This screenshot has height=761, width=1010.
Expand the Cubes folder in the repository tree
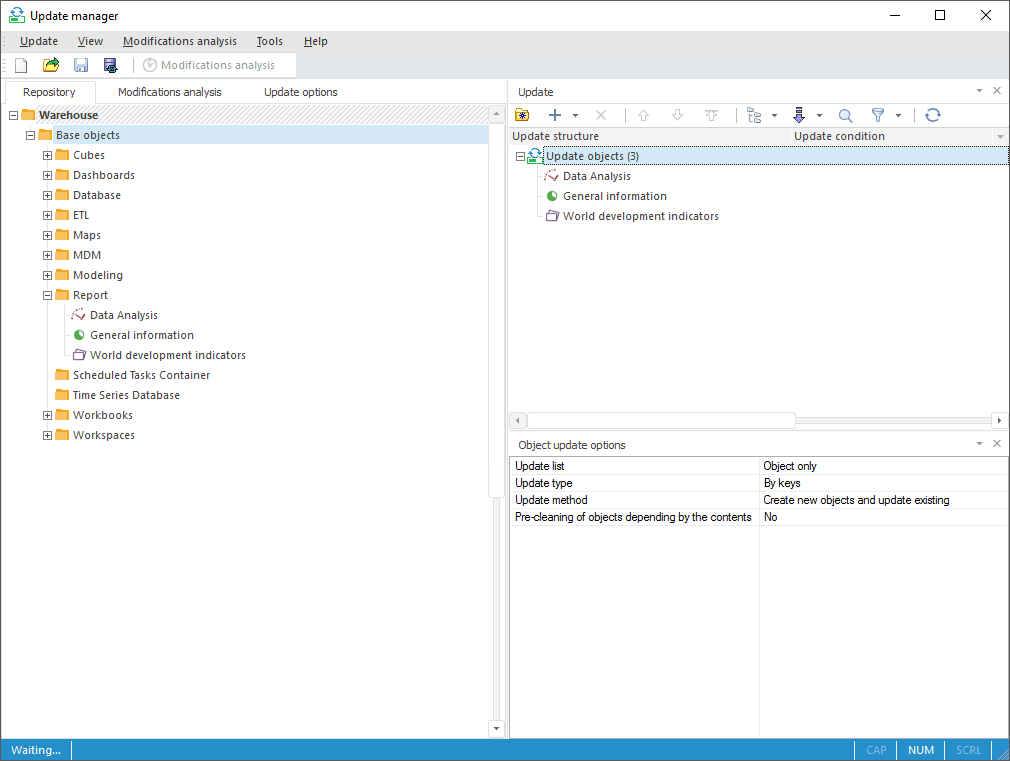click(x=47, y=155)
